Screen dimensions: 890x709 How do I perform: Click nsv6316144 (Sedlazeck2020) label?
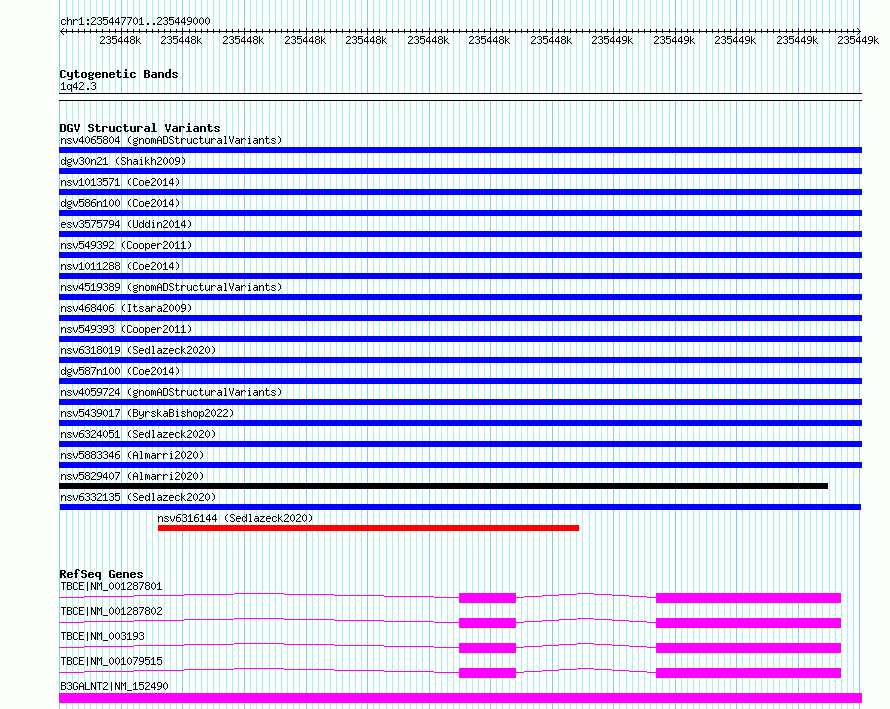point(235,518)
